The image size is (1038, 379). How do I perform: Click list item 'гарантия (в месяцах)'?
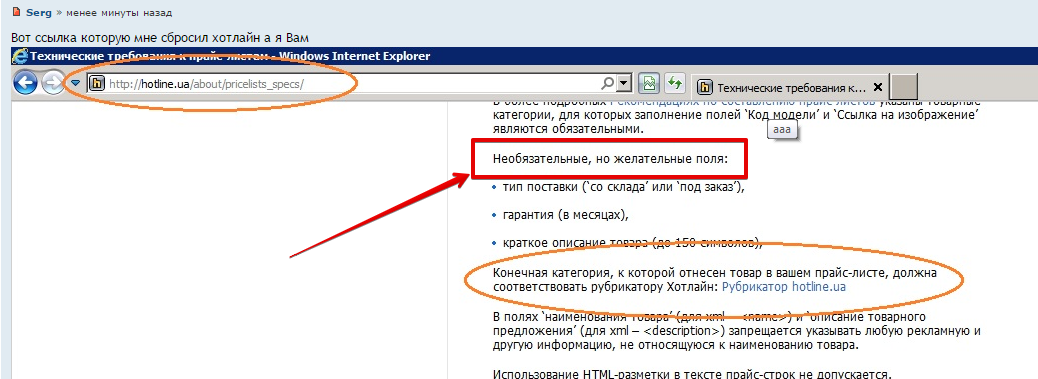(565, 216)
